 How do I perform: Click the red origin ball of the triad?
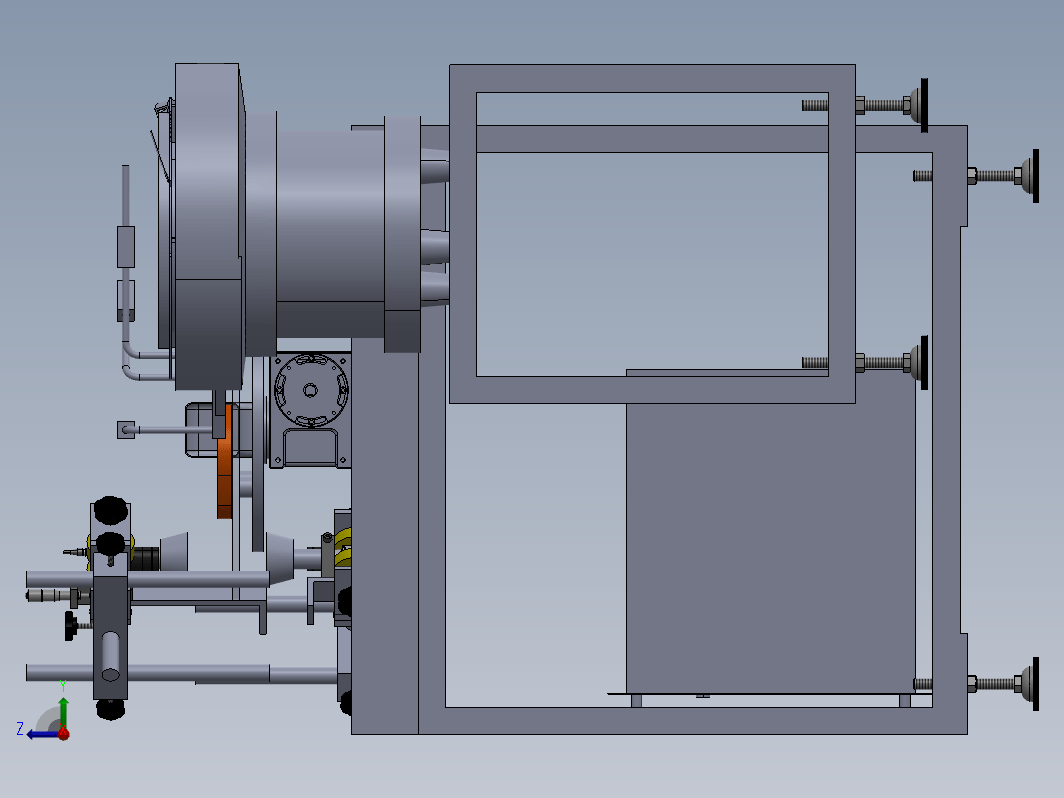[x=64, y=734]
